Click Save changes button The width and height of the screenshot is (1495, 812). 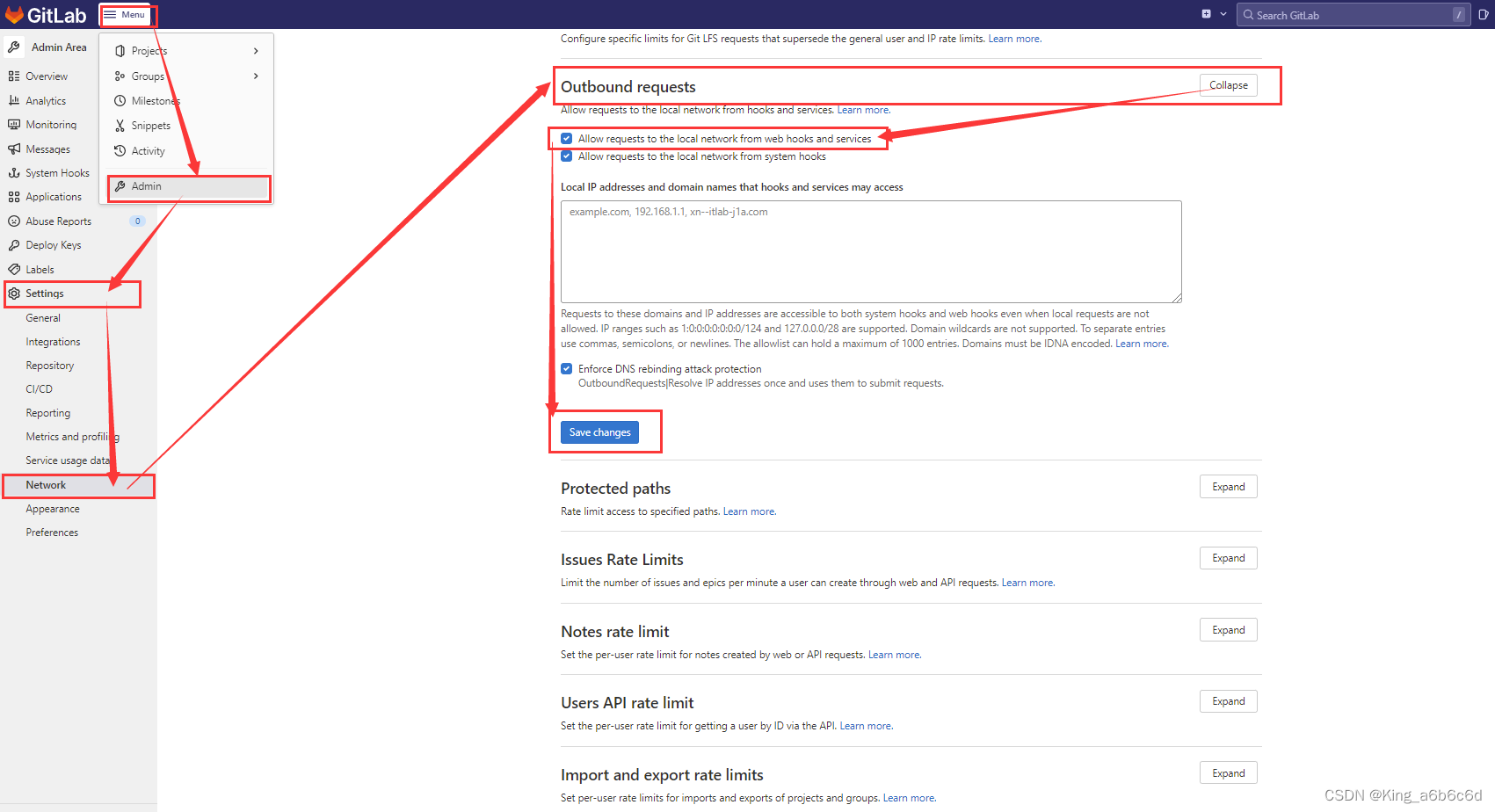599,432
